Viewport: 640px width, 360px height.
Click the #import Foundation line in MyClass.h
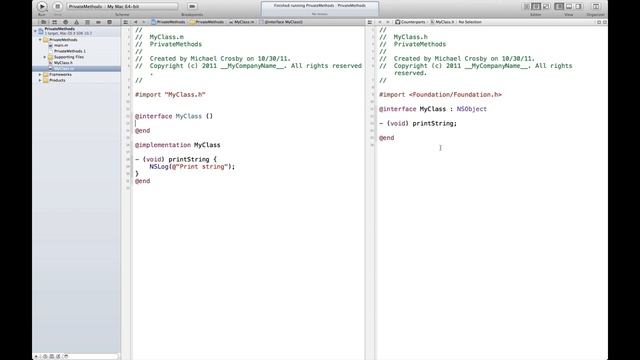click(440, 95)
